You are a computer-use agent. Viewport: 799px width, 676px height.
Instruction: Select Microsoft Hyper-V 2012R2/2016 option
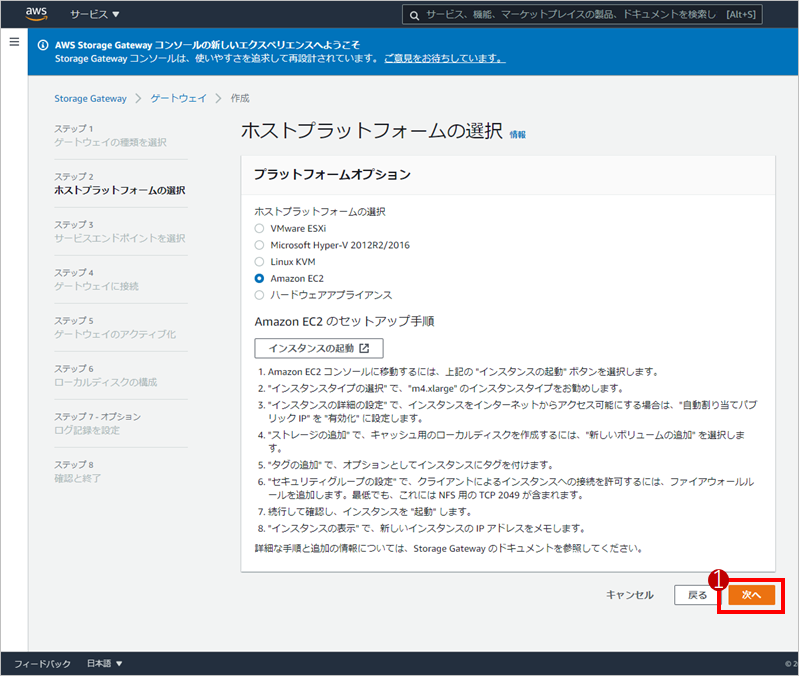pyautogui.click(x=259, y=245)
